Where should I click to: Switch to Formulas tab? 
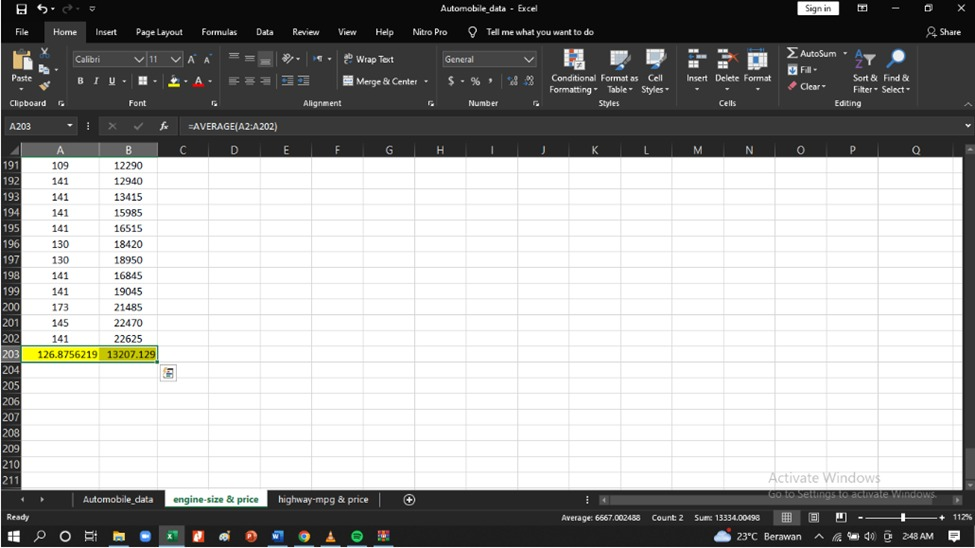click(x=219, y=32)
